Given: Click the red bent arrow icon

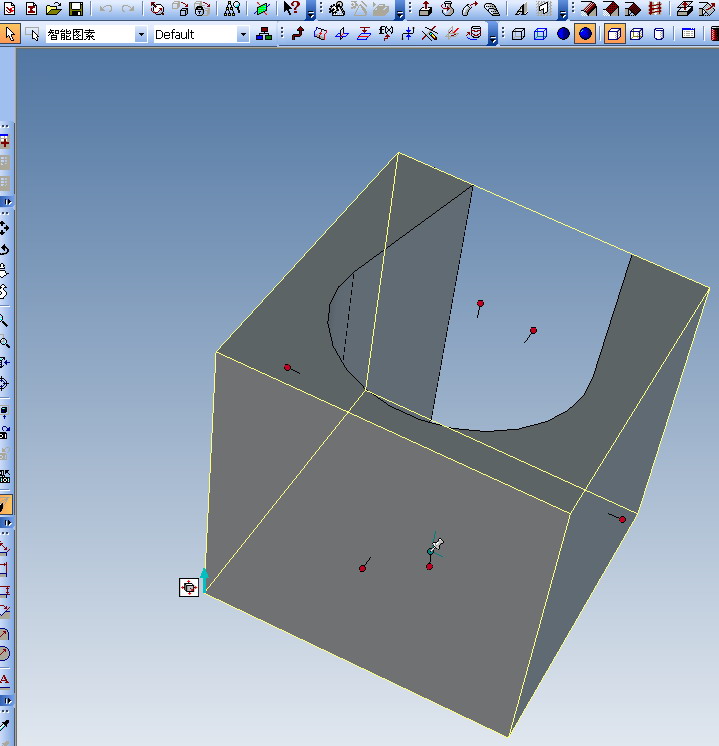Looking at the screenshot, I should click(298, 33).
